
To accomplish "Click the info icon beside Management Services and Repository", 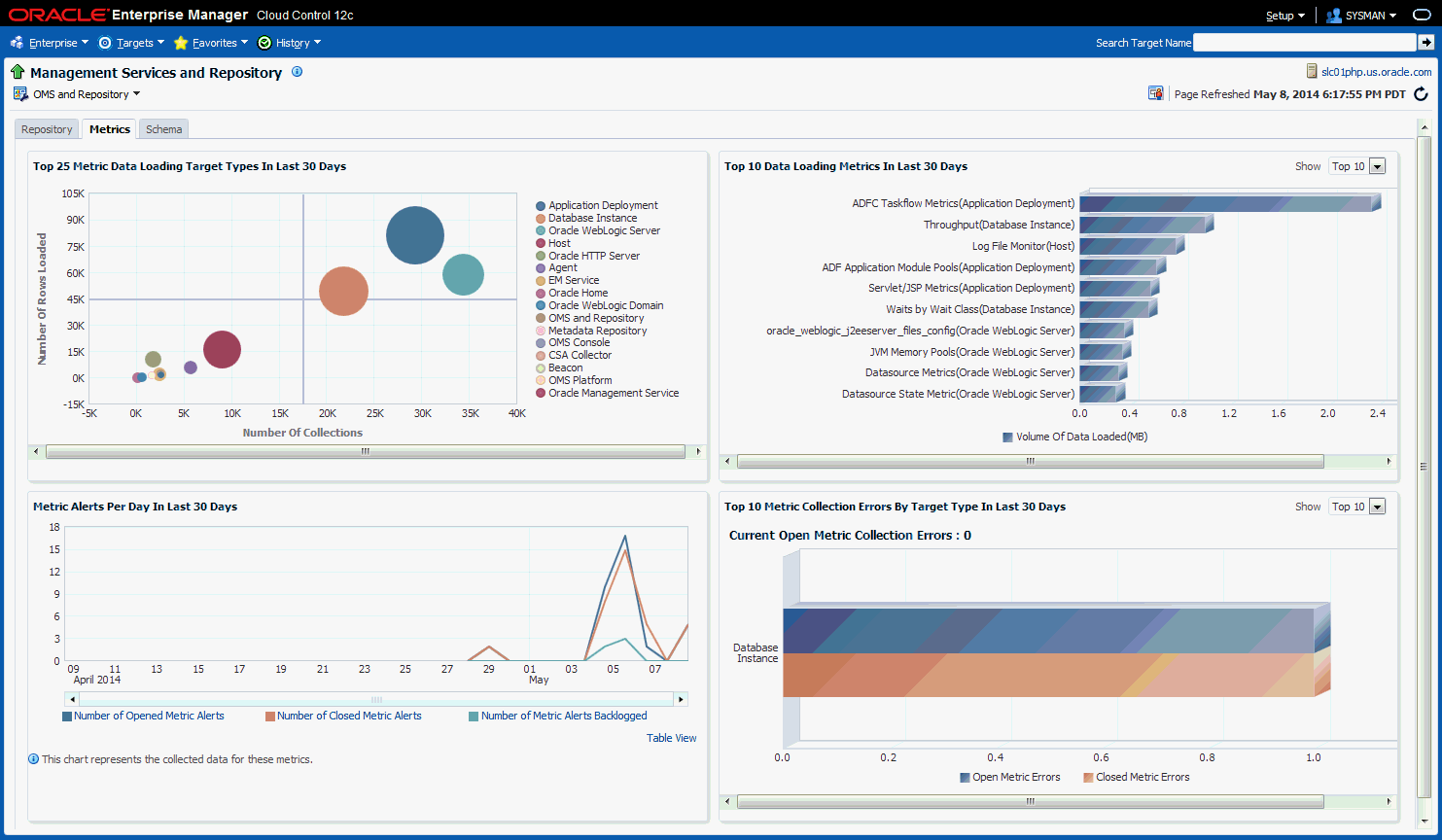I will tap(297, 72).
